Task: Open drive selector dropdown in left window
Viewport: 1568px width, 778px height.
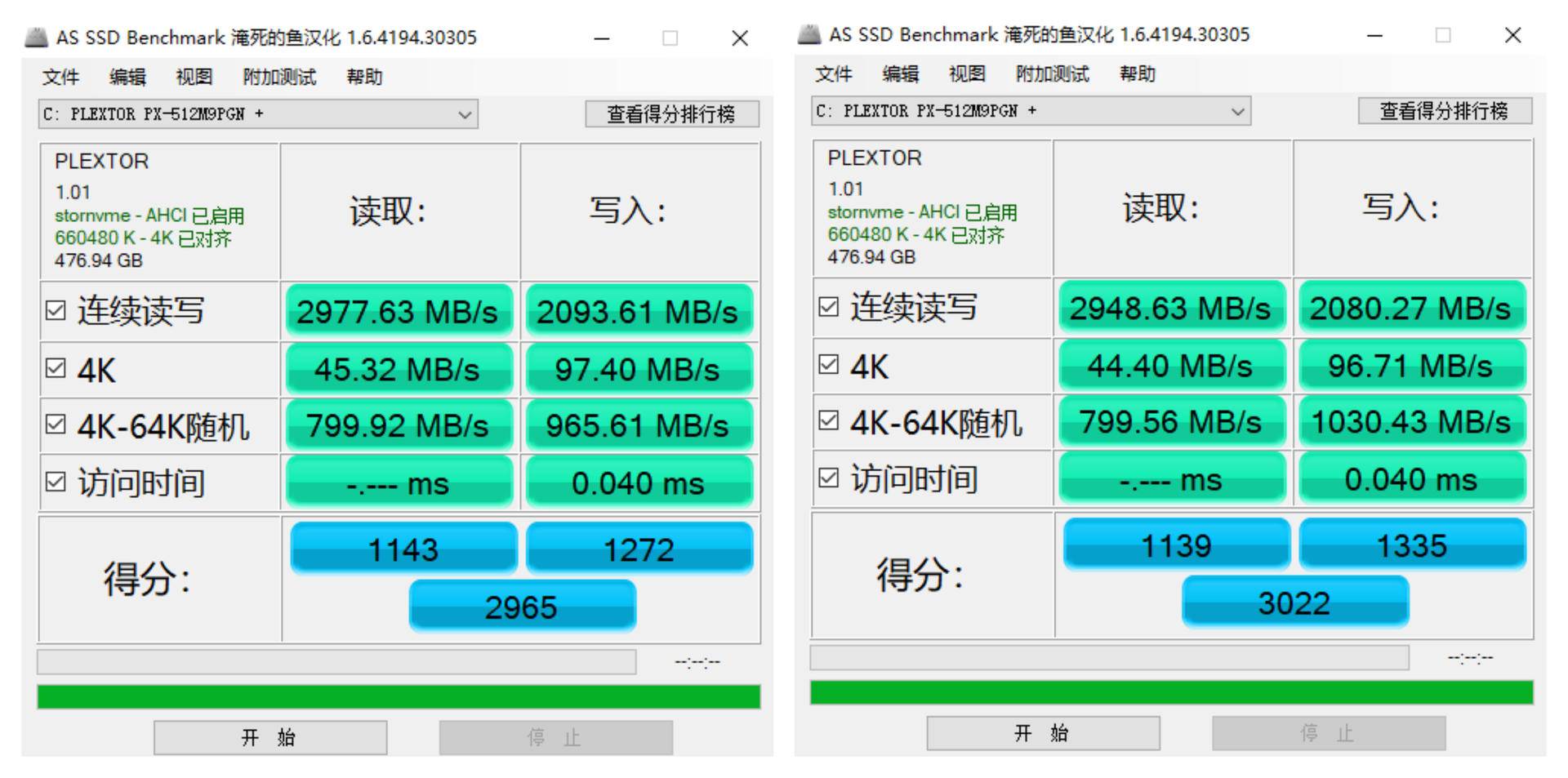Action: 258,114
